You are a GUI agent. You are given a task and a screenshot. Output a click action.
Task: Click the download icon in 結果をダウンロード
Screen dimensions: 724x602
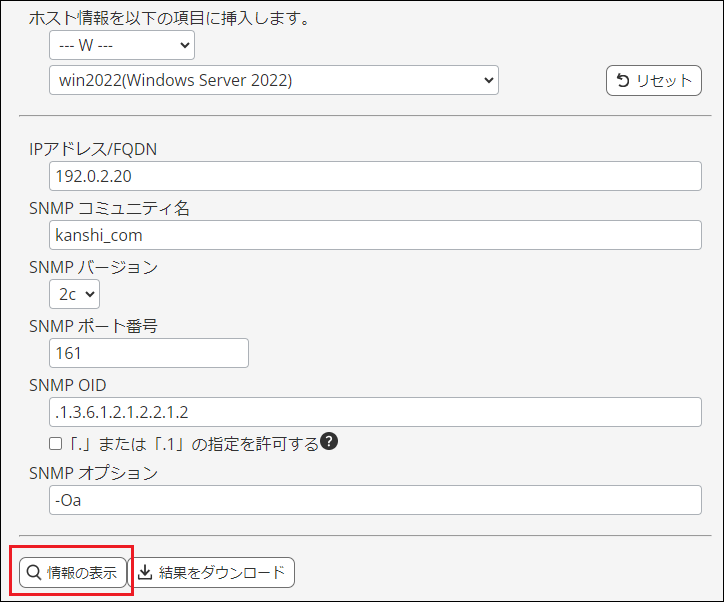145,573
